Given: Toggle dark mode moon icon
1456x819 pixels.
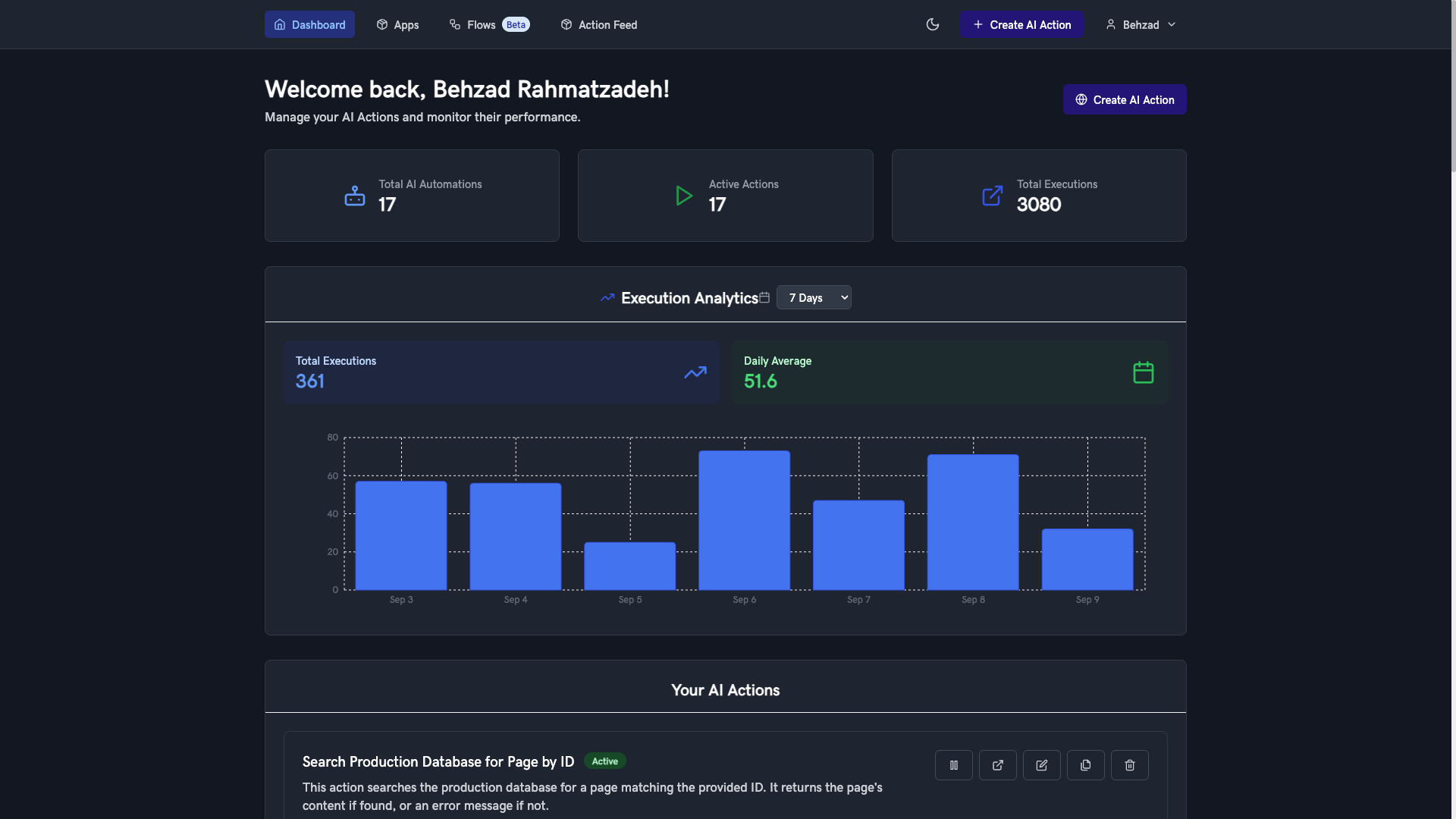Looking at the screenshot, I should (x=933, y=24).
